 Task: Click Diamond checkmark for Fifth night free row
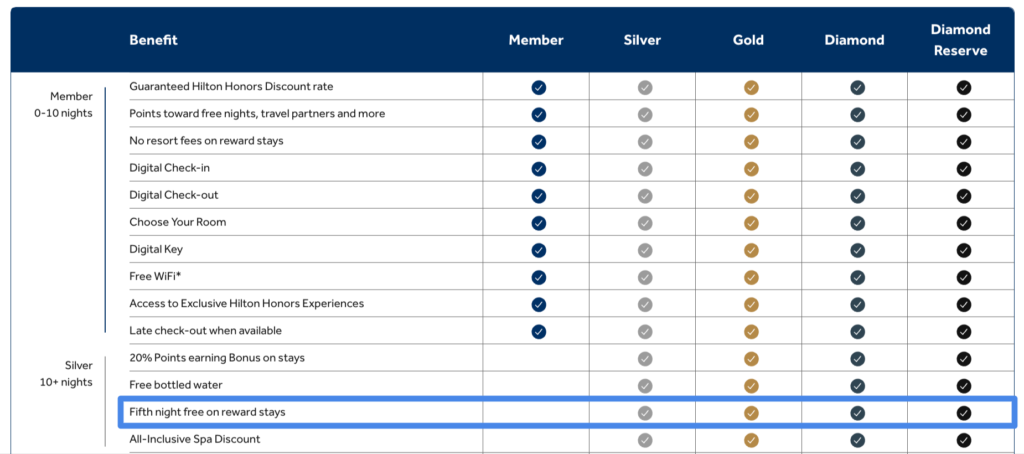click(857, 413)
